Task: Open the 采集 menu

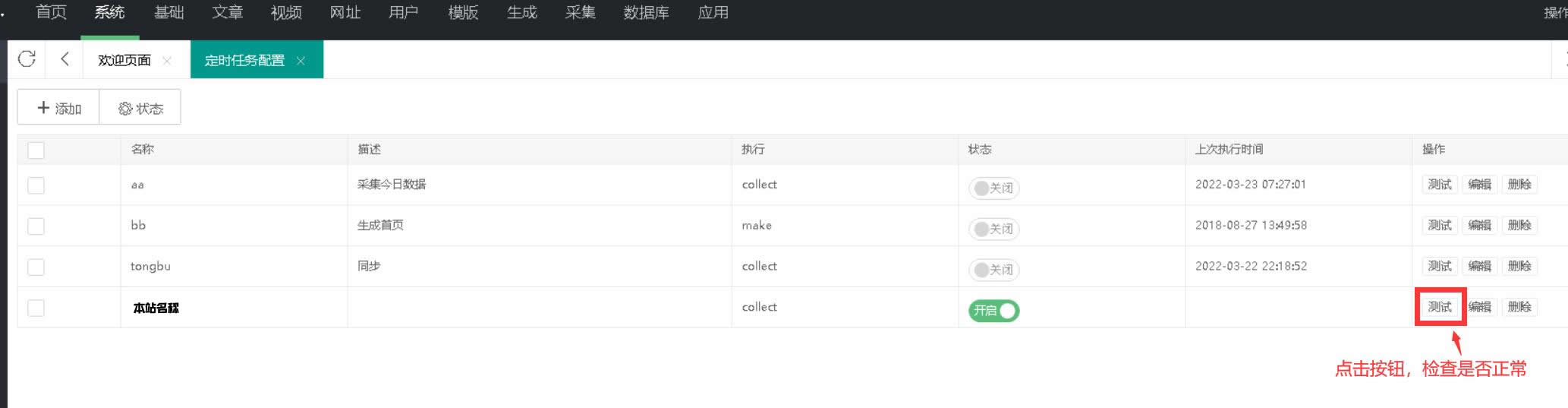Action: (580, 13)
